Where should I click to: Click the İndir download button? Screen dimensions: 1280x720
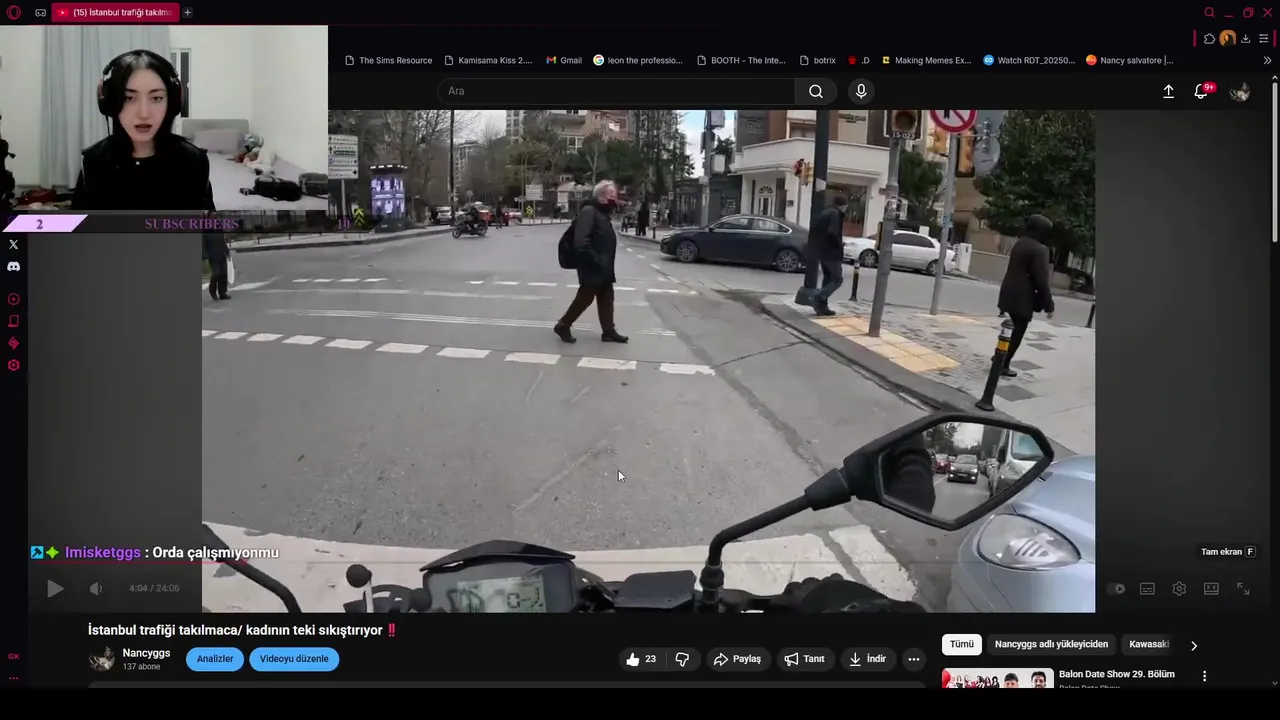(867, 659)
